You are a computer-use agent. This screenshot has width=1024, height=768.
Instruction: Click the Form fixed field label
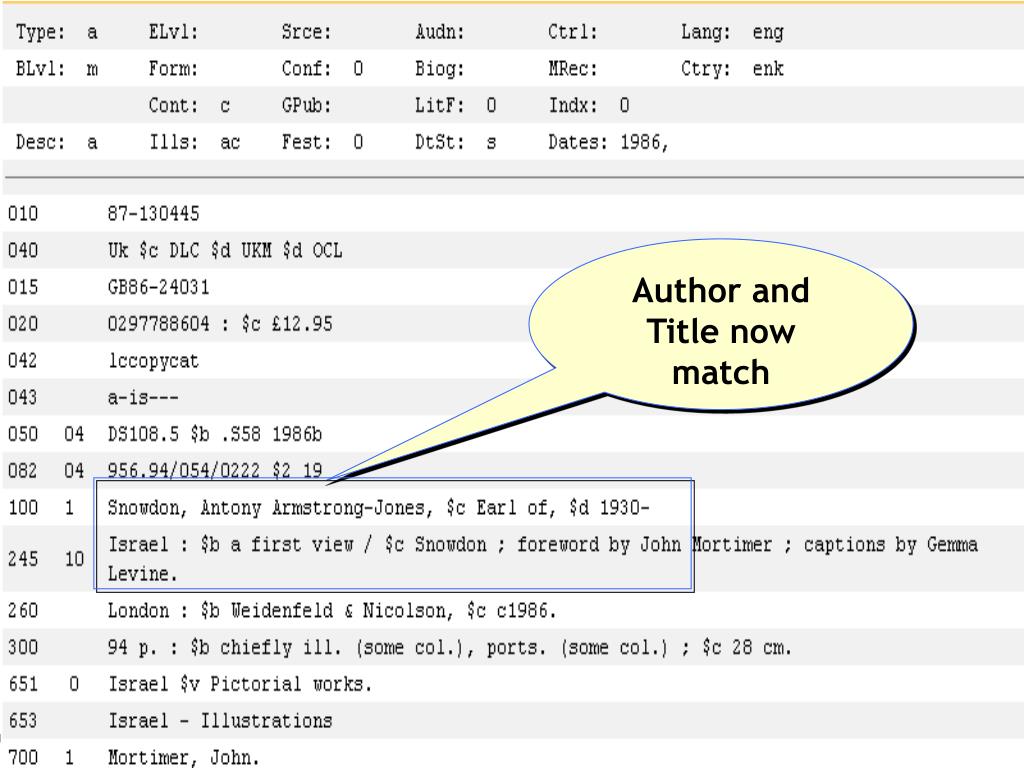173,69
